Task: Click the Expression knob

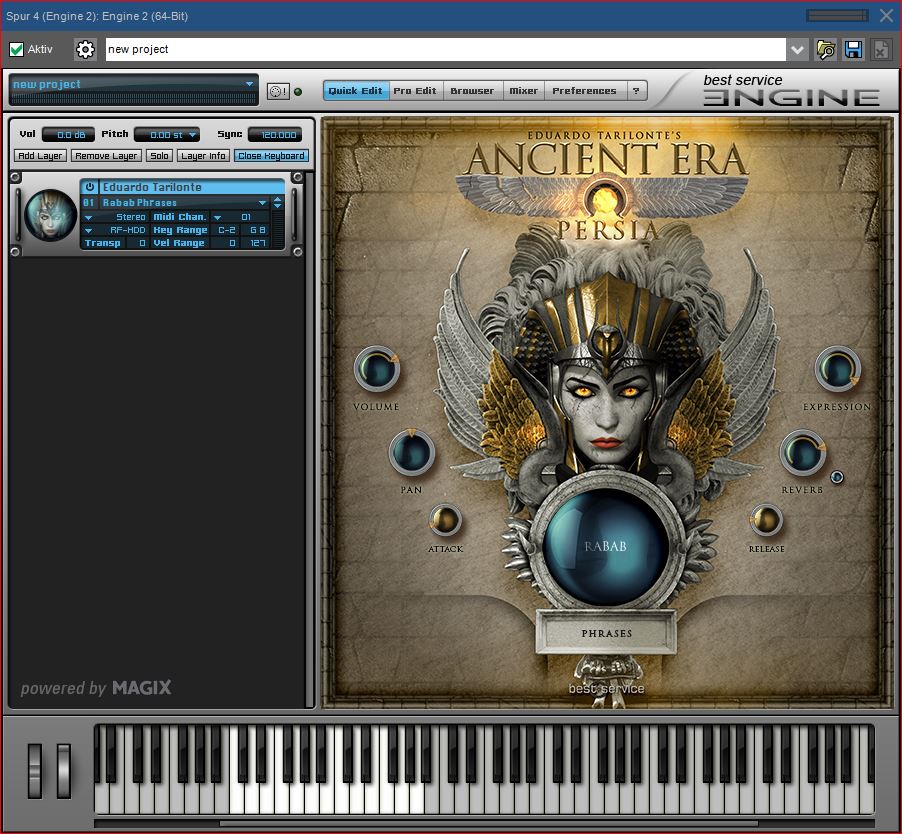Action: click(x=837, y=369)
